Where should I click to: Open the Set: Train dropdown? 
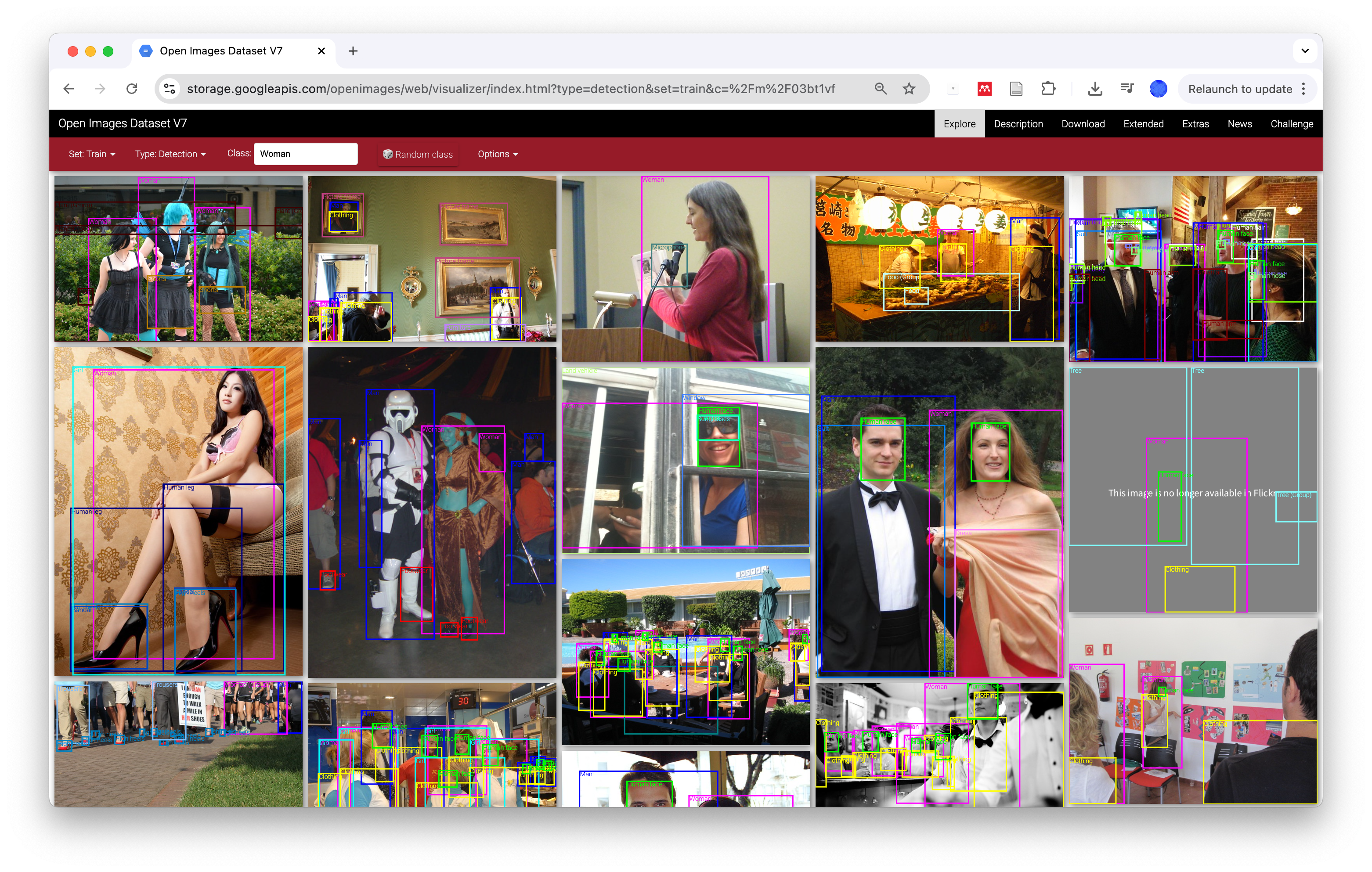tap(92, 155)
